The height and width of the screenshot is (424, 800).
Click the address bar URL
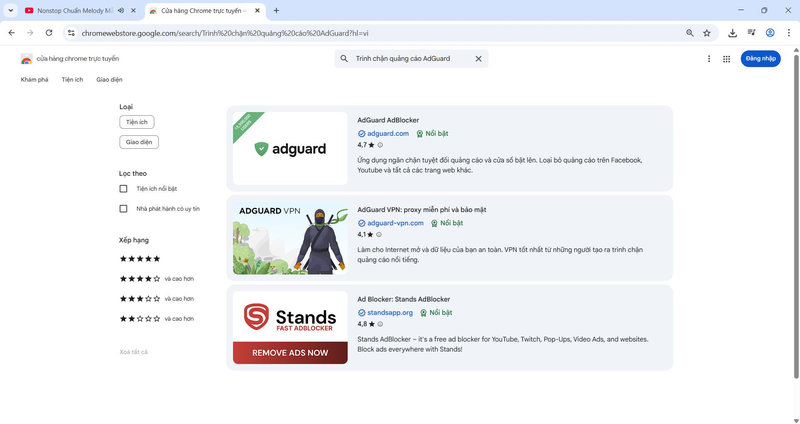225,33
